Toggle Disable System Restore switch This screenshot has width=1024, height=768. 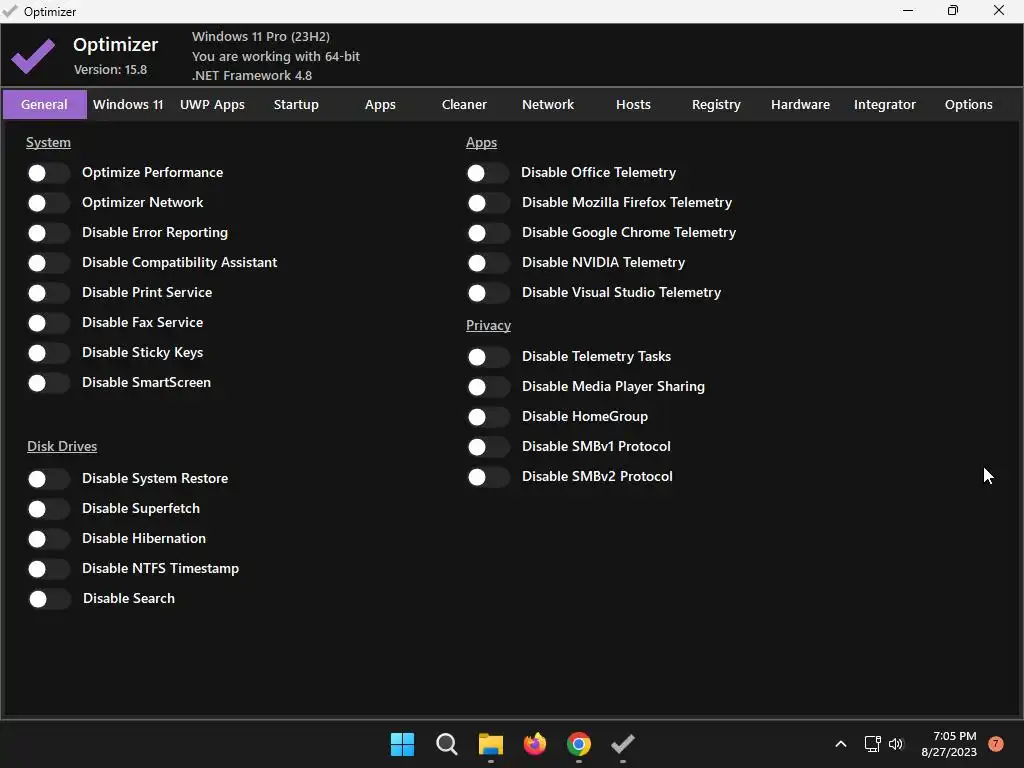click(x=48, y=479)
